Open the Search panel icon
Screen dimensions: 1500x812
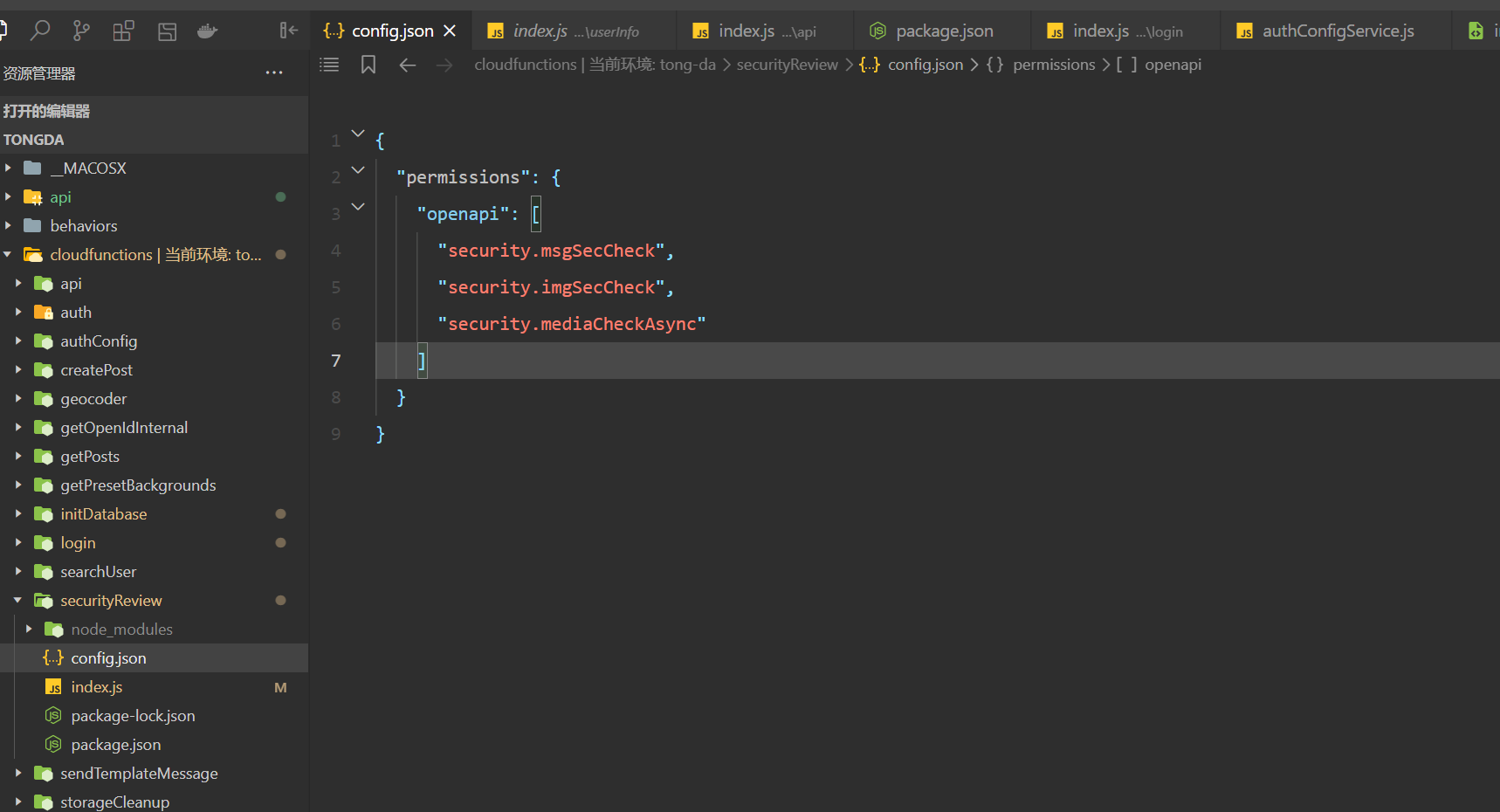coord(40,31)
